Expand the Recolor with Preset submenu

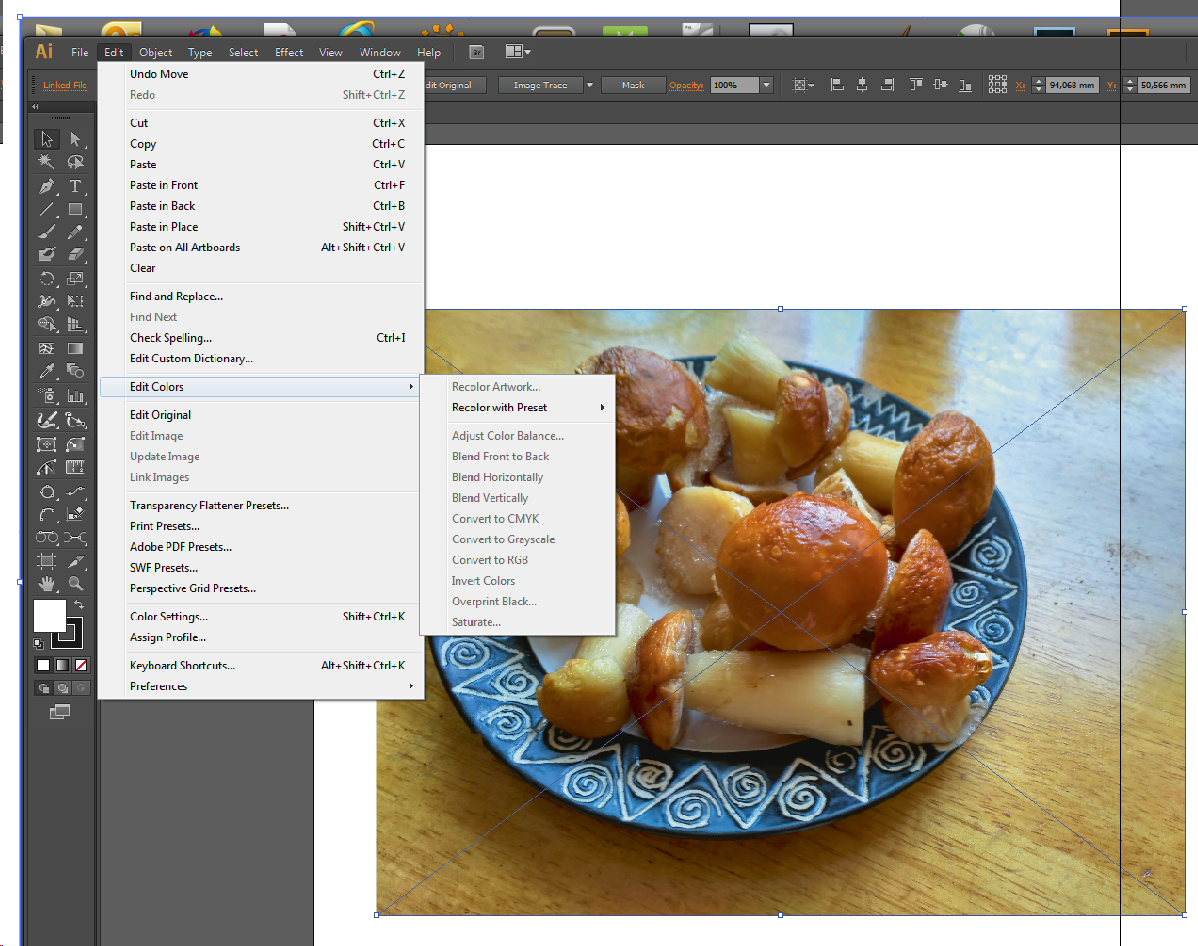click(x=519, y=407)
